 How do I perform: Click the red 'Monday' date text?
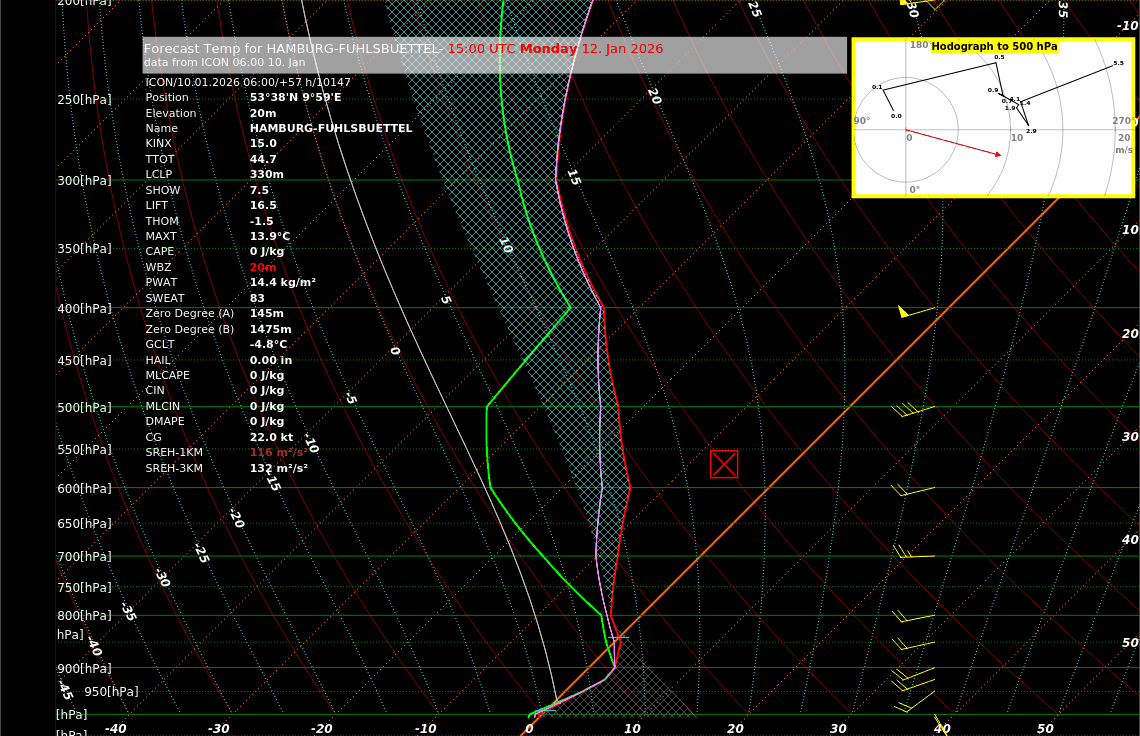(x=548, y=49)
